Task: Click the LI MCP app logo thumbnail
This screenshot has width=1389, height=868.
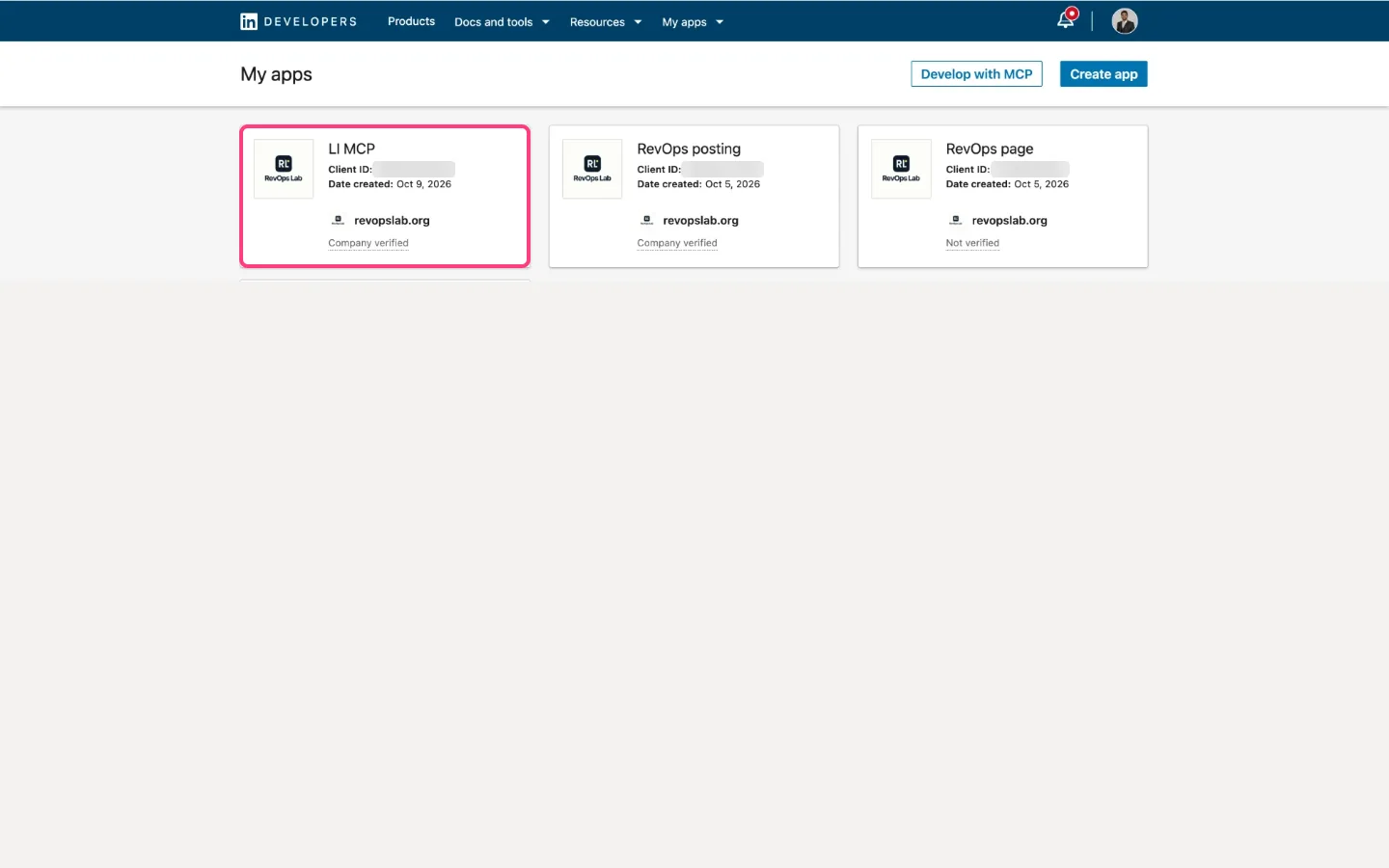Action: click(284, 169)
